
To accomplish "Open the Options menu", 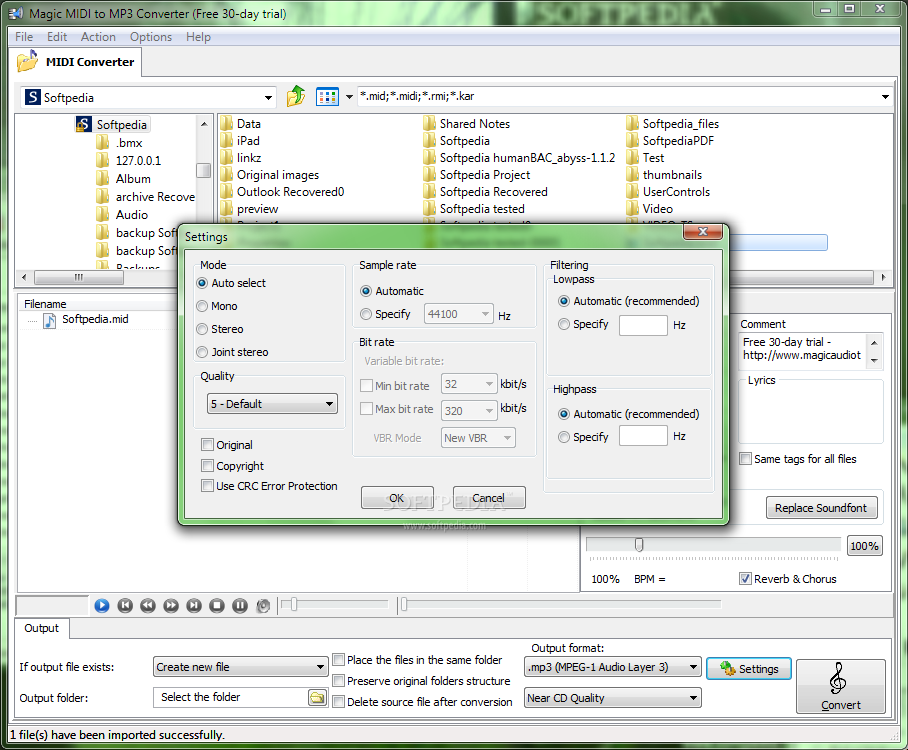I will (x=151, y=37).
